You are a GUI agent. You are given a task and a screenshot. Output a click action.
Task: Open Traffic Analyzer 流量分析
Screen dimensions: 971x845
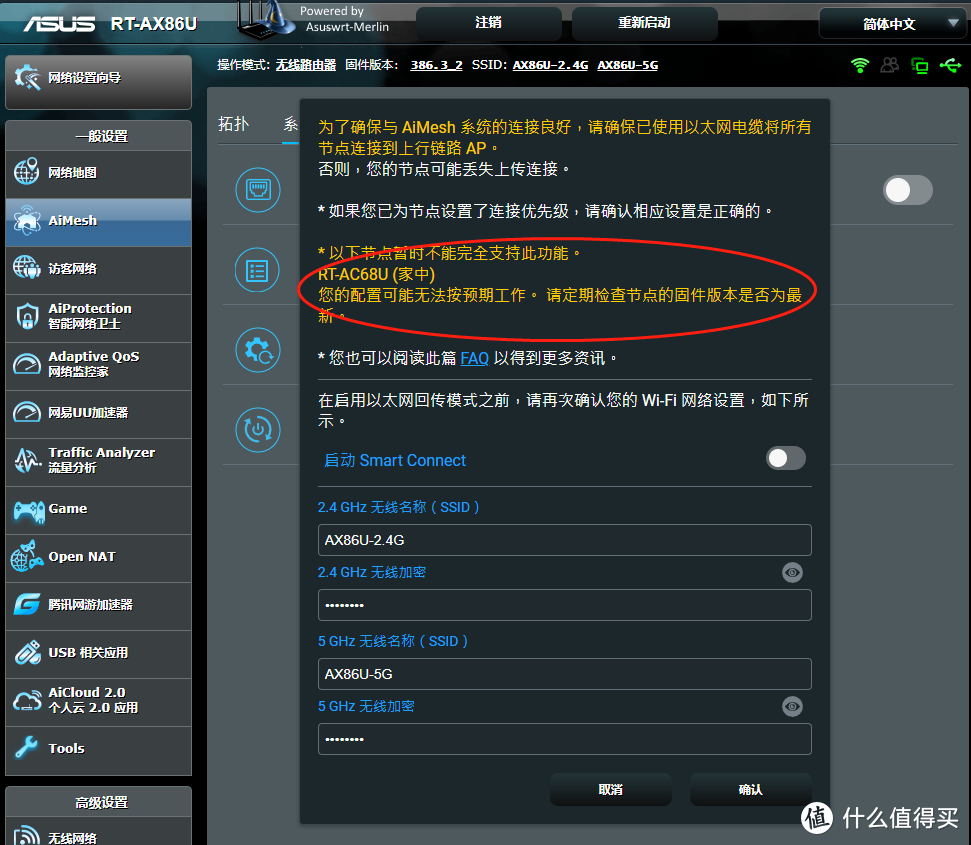97,461
